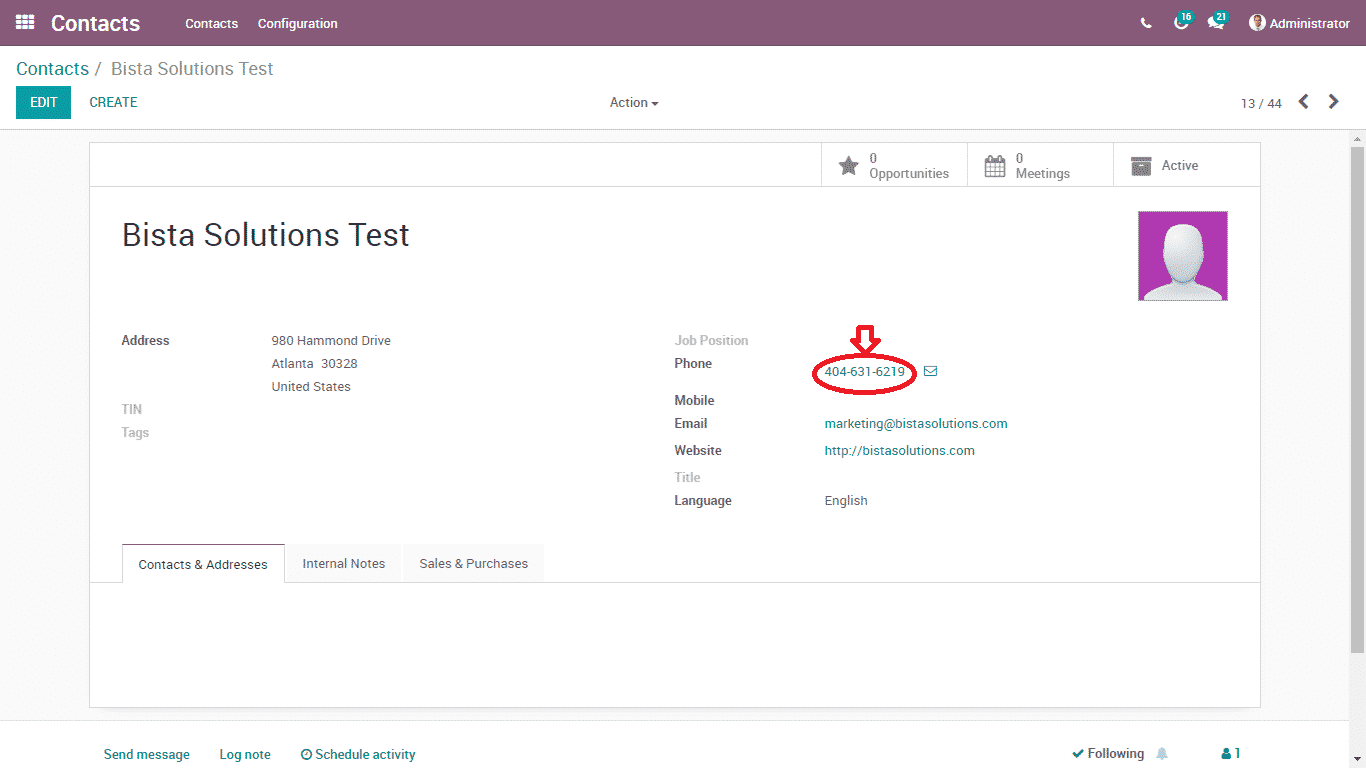Viewport: 1366px width, 768px height.
Task: Click the EDIT button
Action: point(43,102)
